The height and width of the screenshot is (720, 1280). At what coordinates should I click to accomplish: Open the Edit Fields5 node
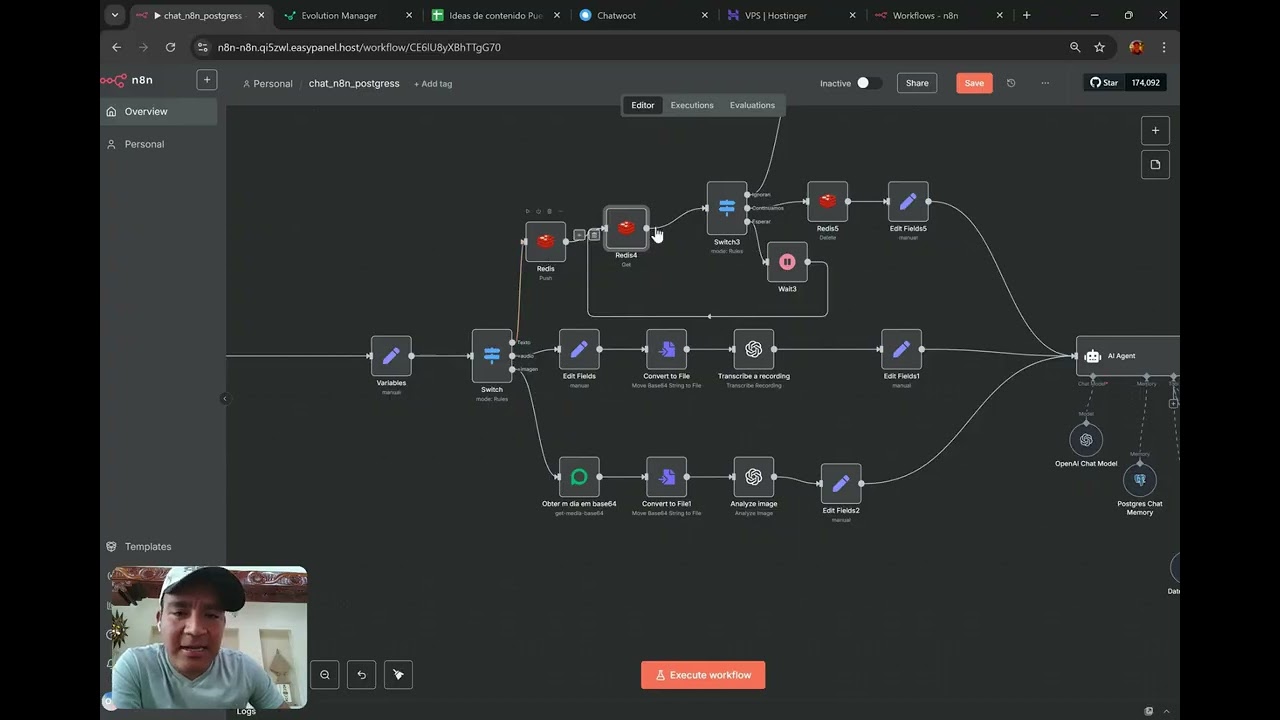point(908,201)
